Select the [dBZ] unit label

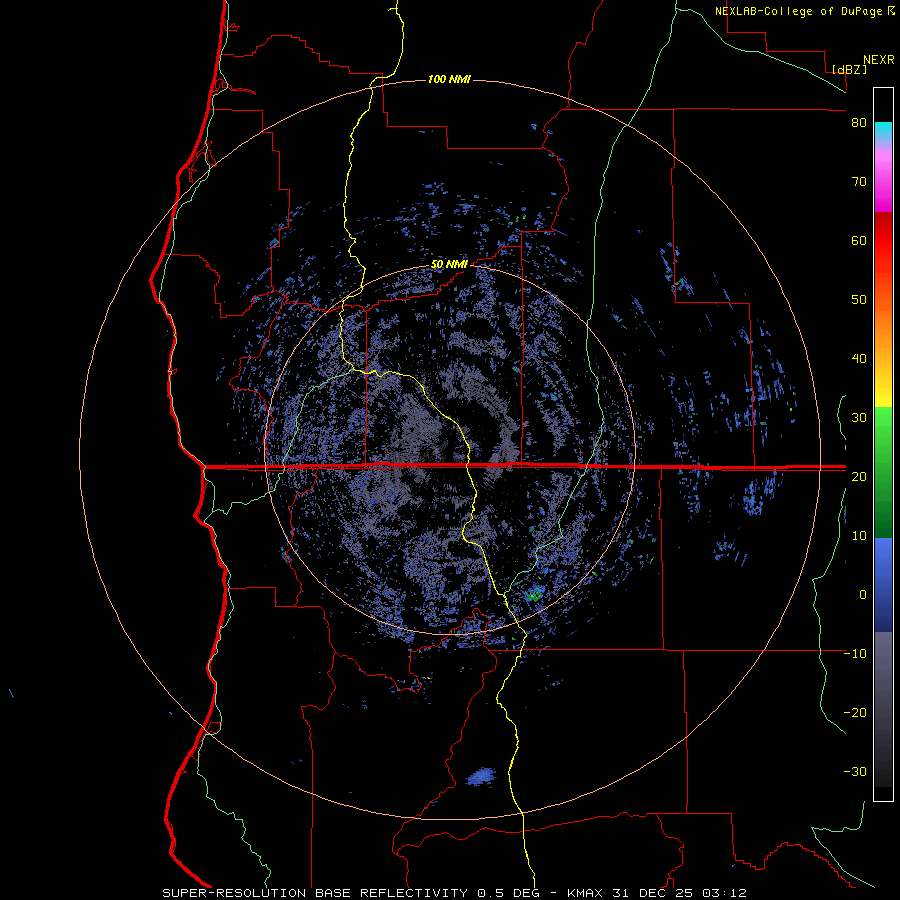(849, 69)
